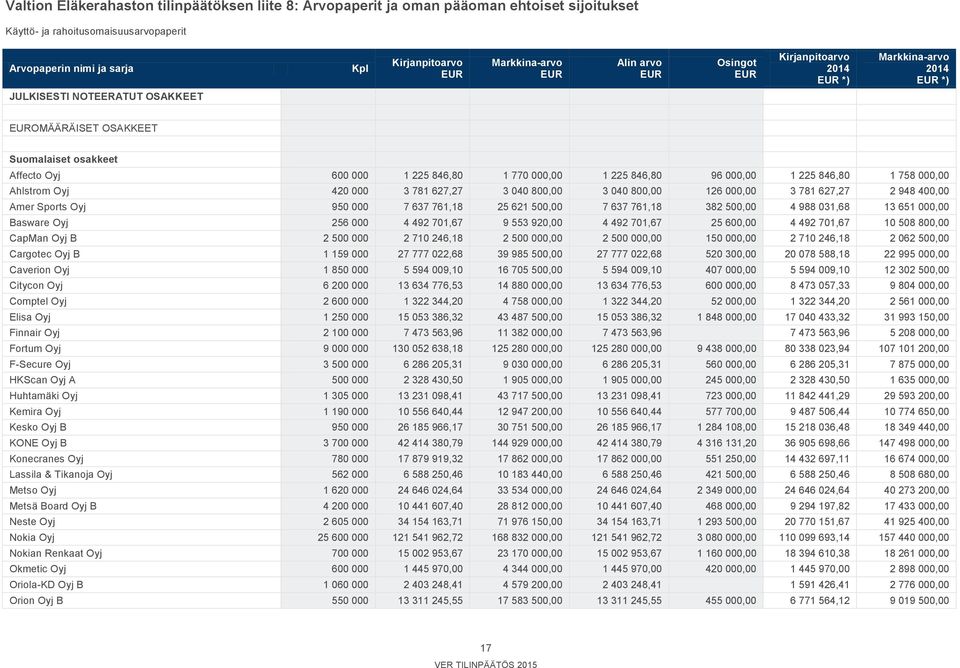
Task: Click the 'Lassila & Tikanoja Oyj' row name
Action: pos(61,475)
